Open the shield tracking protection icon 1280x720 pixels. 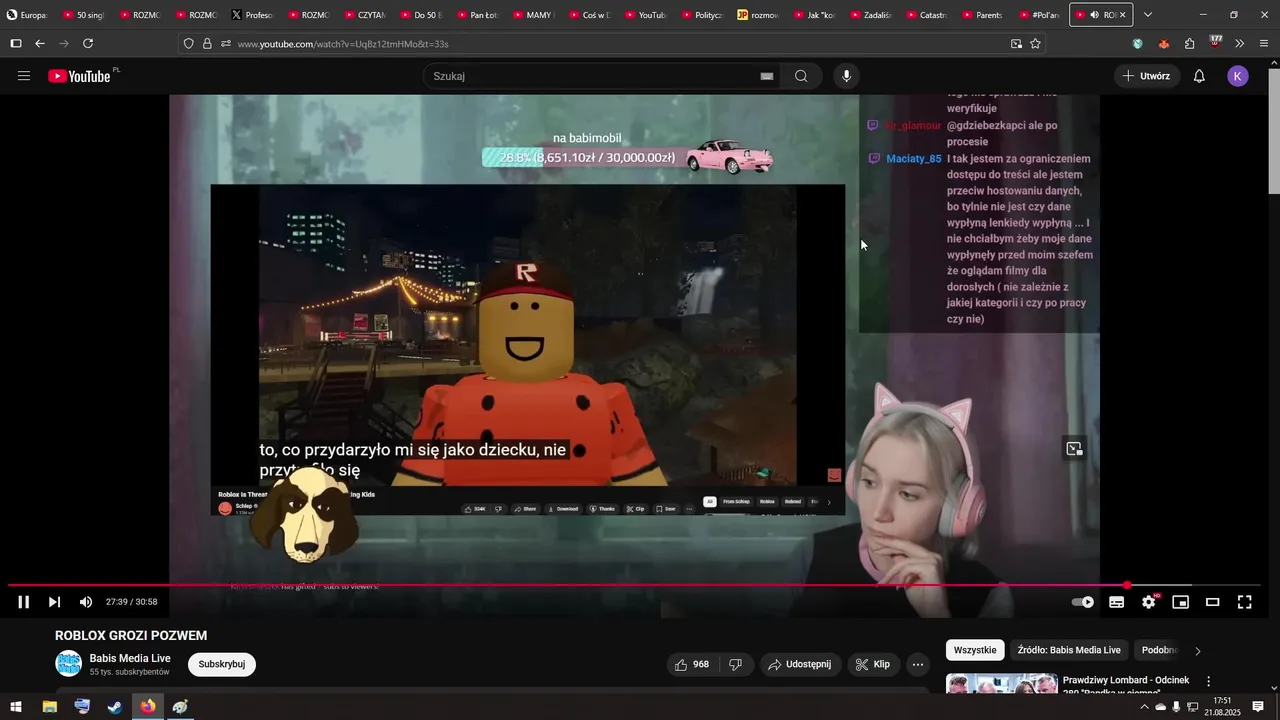click(188, 44)
